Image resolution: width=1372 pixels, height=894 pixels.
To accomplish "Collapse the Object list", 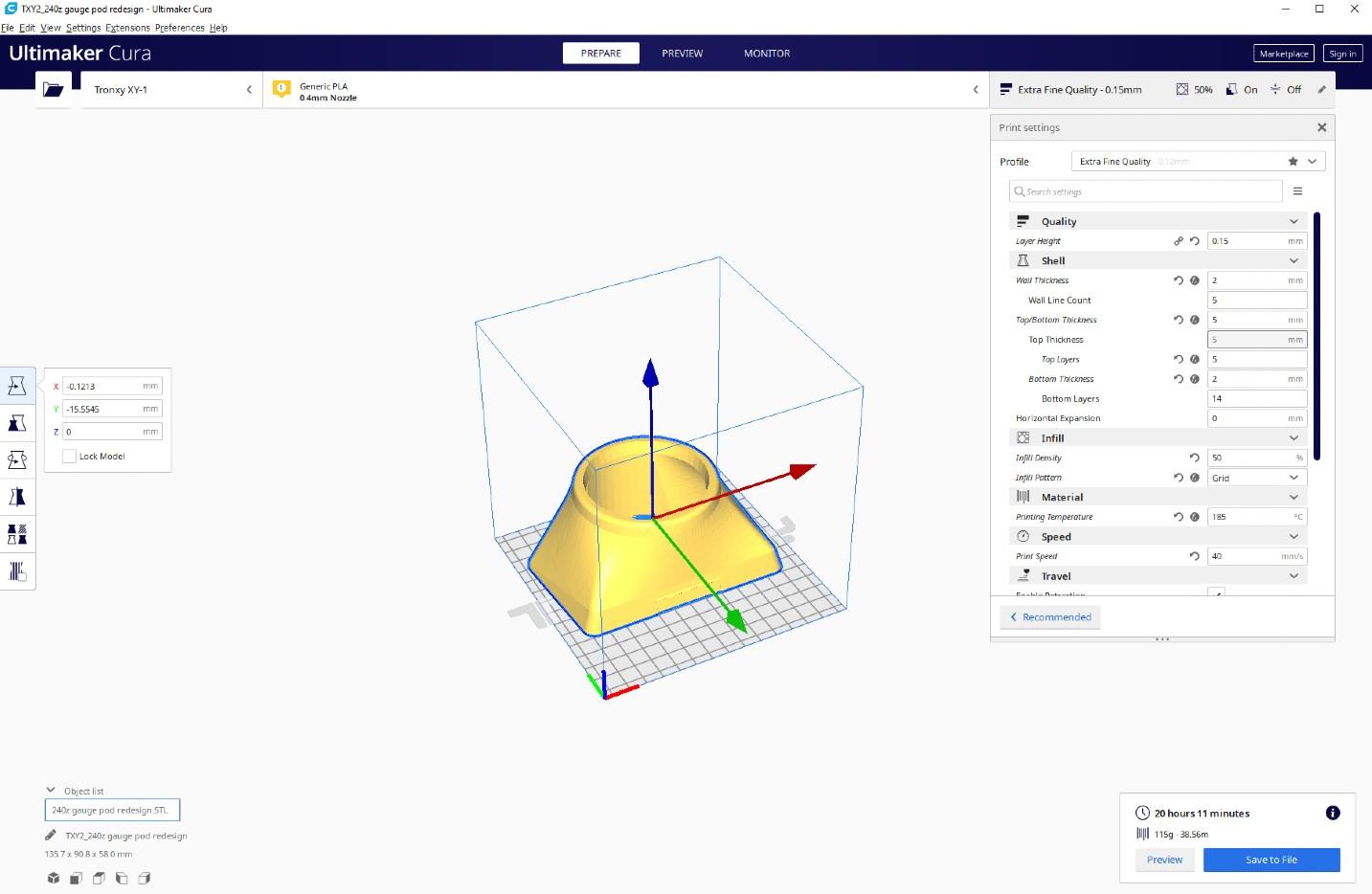I will click(51, 791).
